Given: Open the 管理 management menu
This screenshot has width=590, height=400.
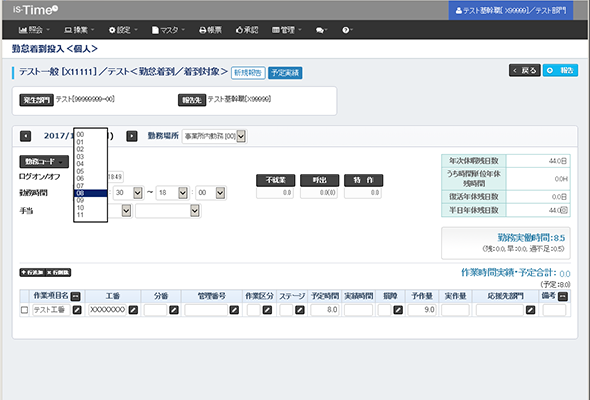Looking at the screenshot, I should (287, 30).
